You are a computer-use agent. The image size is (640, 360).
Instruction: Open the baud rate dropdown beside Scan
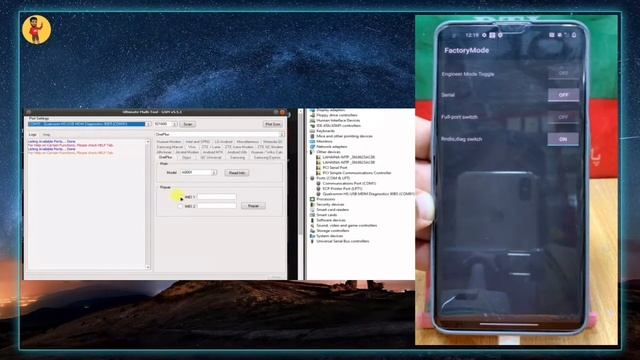point(175,124)
